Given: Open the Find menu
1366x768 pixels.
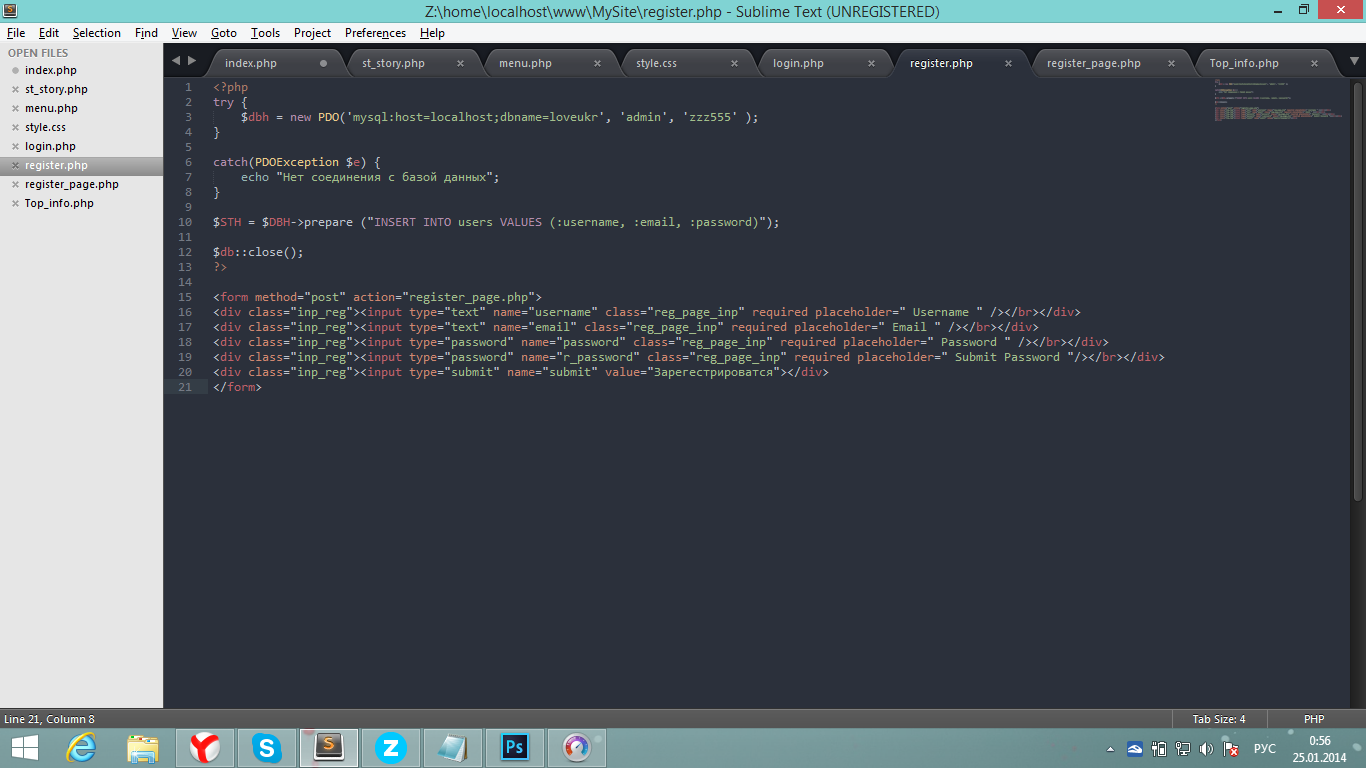Looking at the screenshot, I should tap(146, 33).
